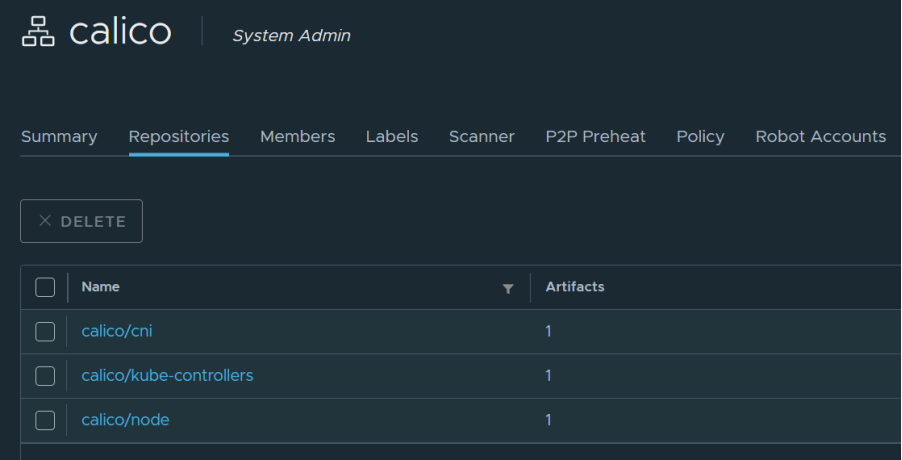This screenshot has width=902, height=460.
Task: Toggle the select-all repositories checkbox
Action: pyautogui.click(x=45, y=287)
